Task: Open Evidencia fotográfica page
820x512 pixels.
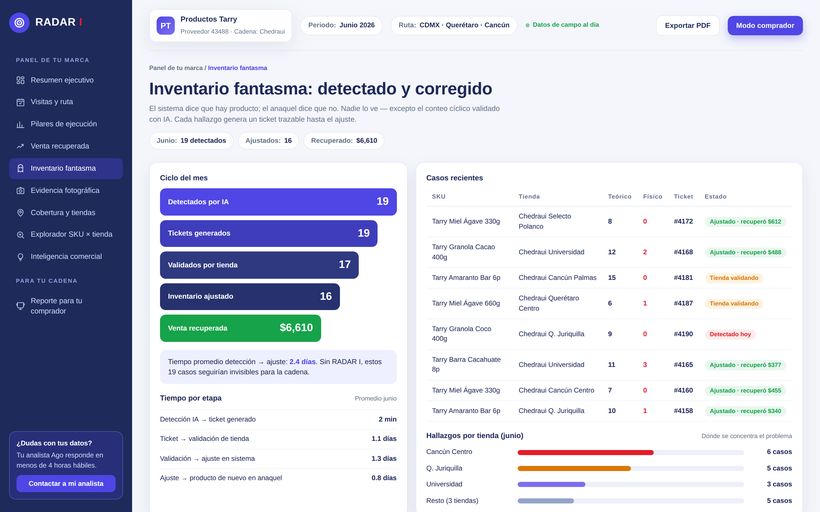Action: click(x=66, y=190)
